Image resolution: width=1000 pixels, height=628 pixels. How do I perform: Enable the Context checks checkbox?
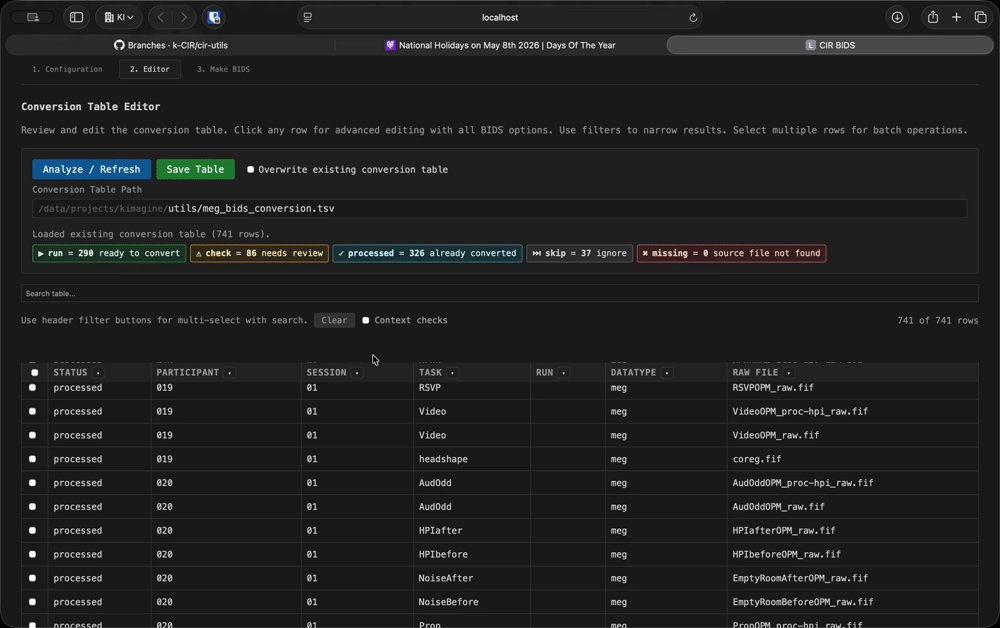[365, 320]
